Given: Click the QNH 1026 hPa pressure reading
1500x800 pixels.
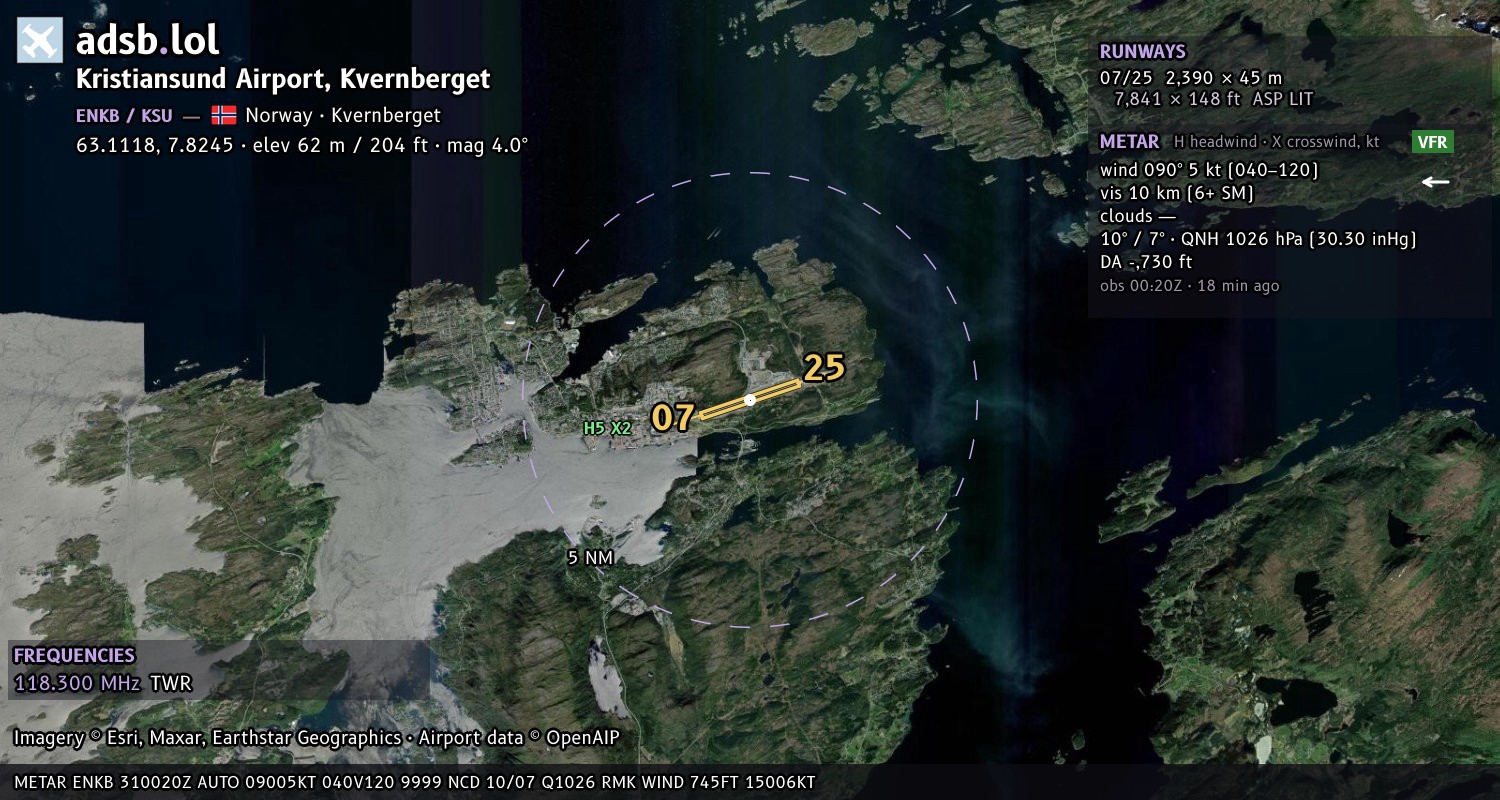Looking at the screenshot, I should pyautogui.click(x=1299, y=239).
